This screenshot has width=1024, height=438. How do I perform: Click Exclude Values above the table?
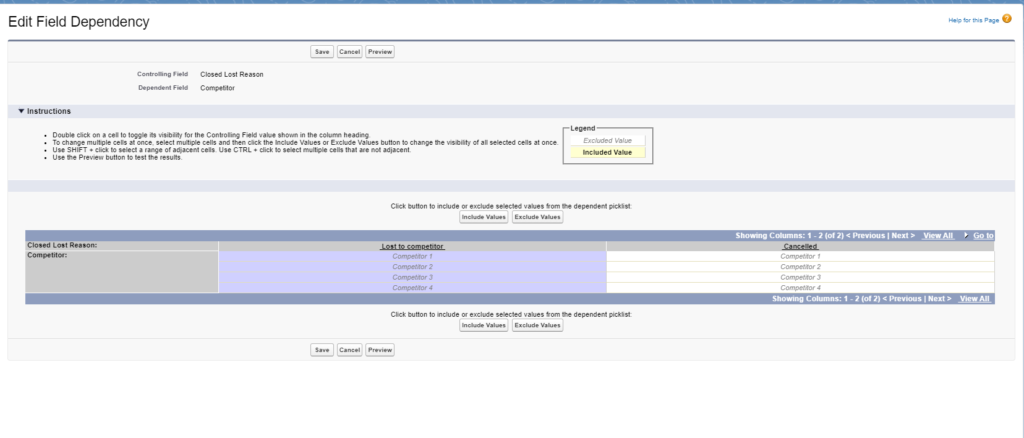[537, 217]
